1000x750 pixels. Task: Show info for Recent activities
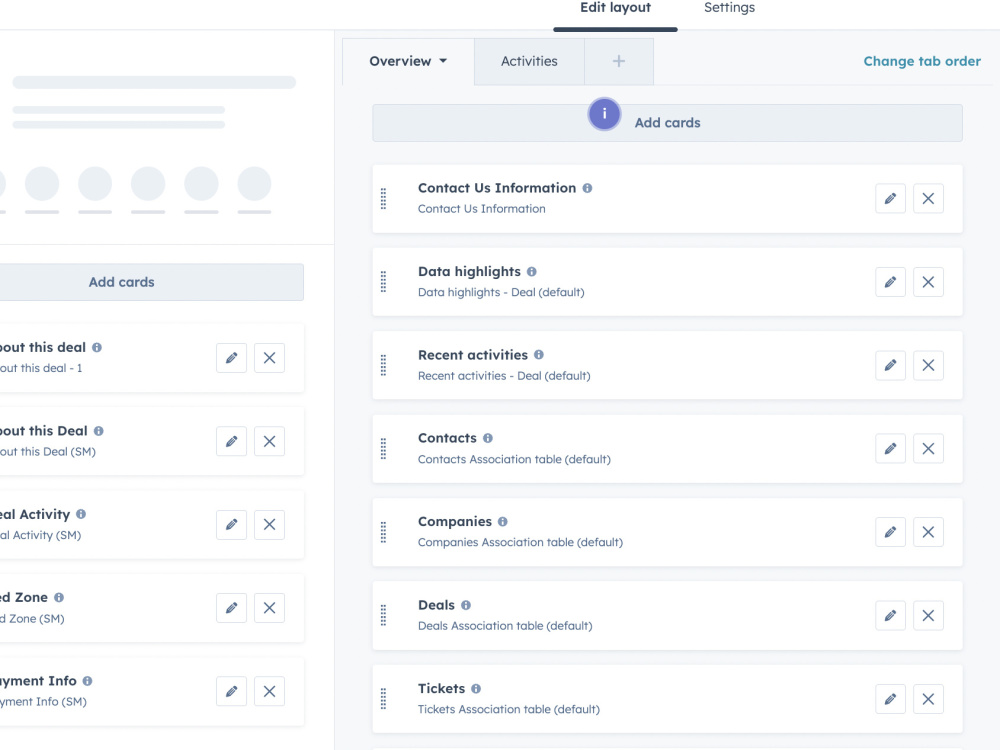tap(539, 355)
